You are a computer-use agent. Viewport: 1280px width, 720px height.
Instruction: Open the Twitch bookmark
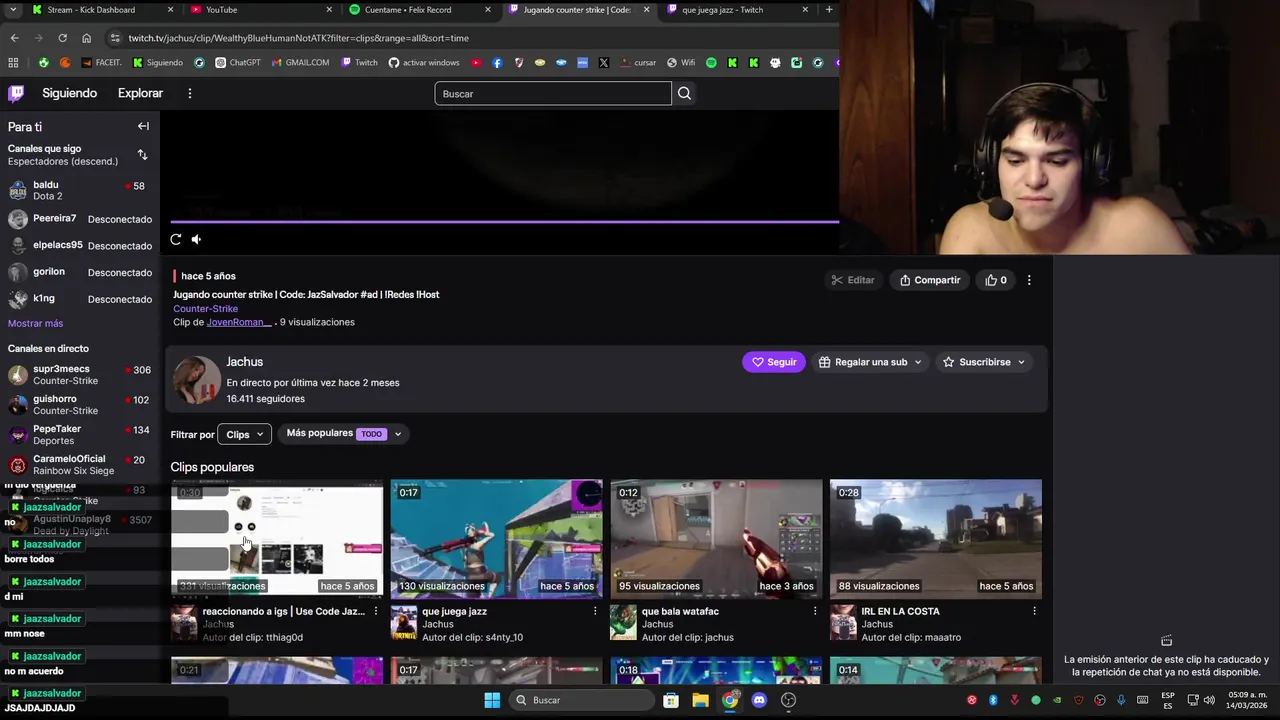[x=360, y=62]
